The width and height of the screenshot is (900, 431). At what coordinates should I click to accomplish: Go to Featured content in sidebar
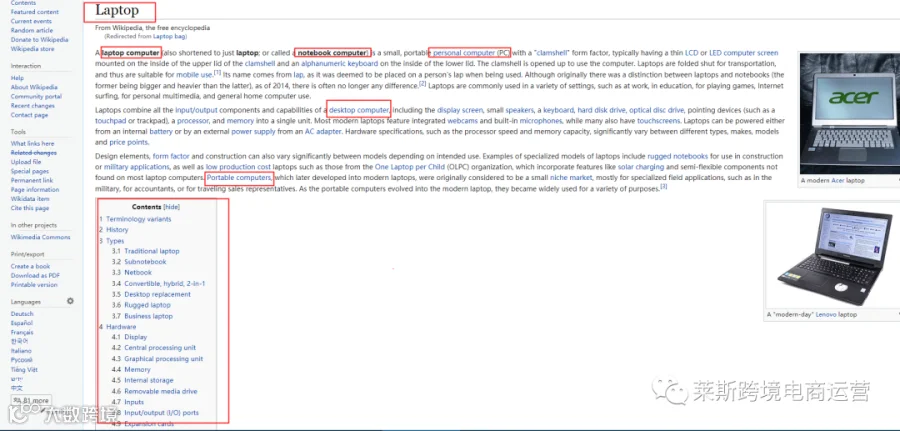click(x=34, y=12)
